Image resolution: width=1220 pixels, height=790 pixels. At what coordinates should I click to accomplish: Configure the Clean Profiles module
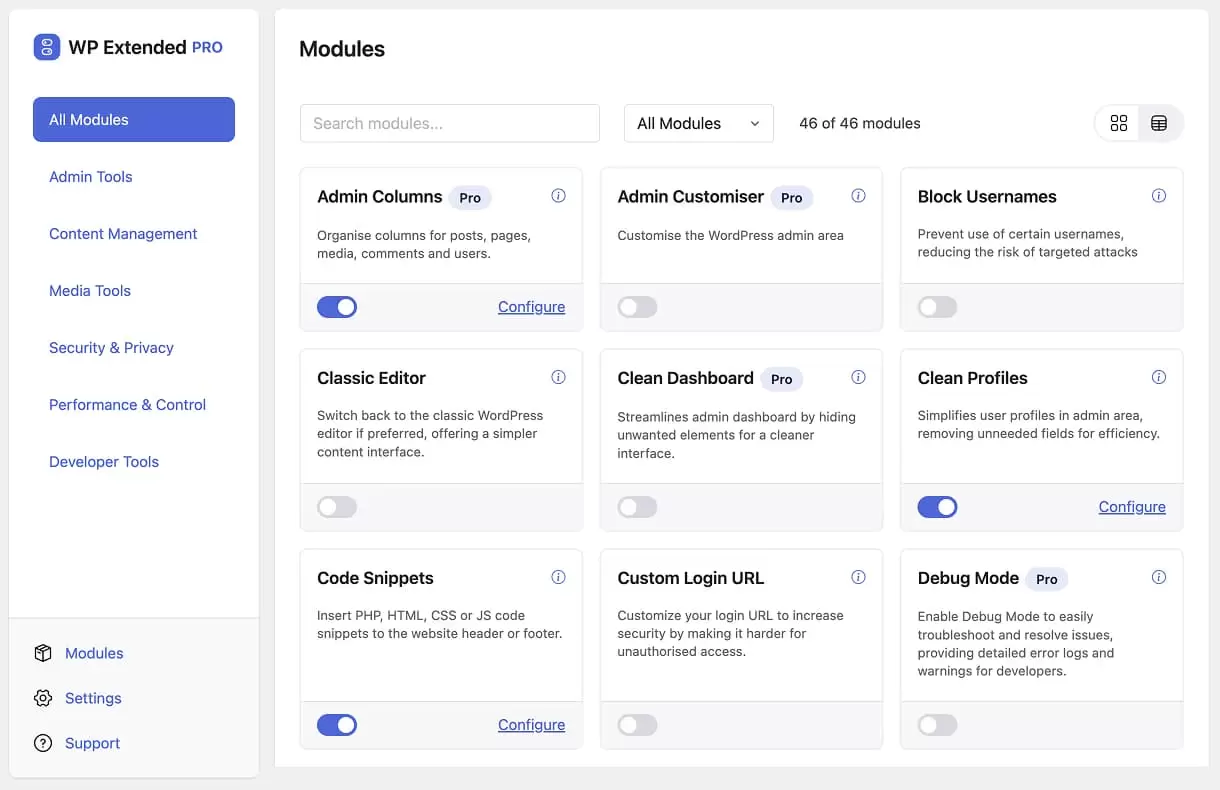point(1132,507)
